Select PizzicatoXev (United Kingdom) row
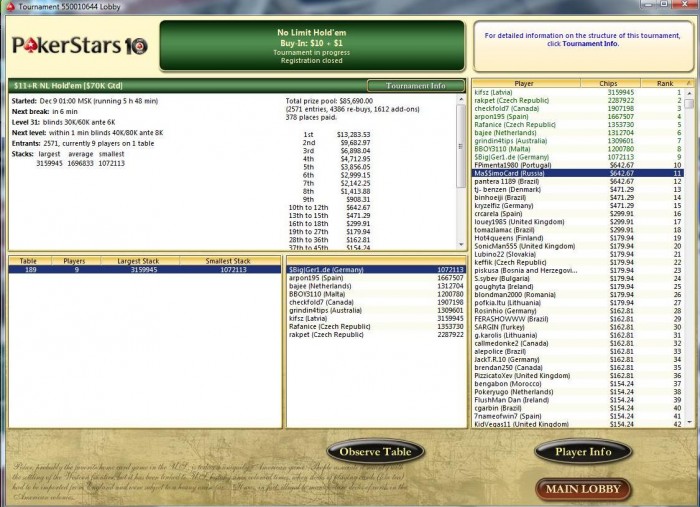 coord(578,376)
